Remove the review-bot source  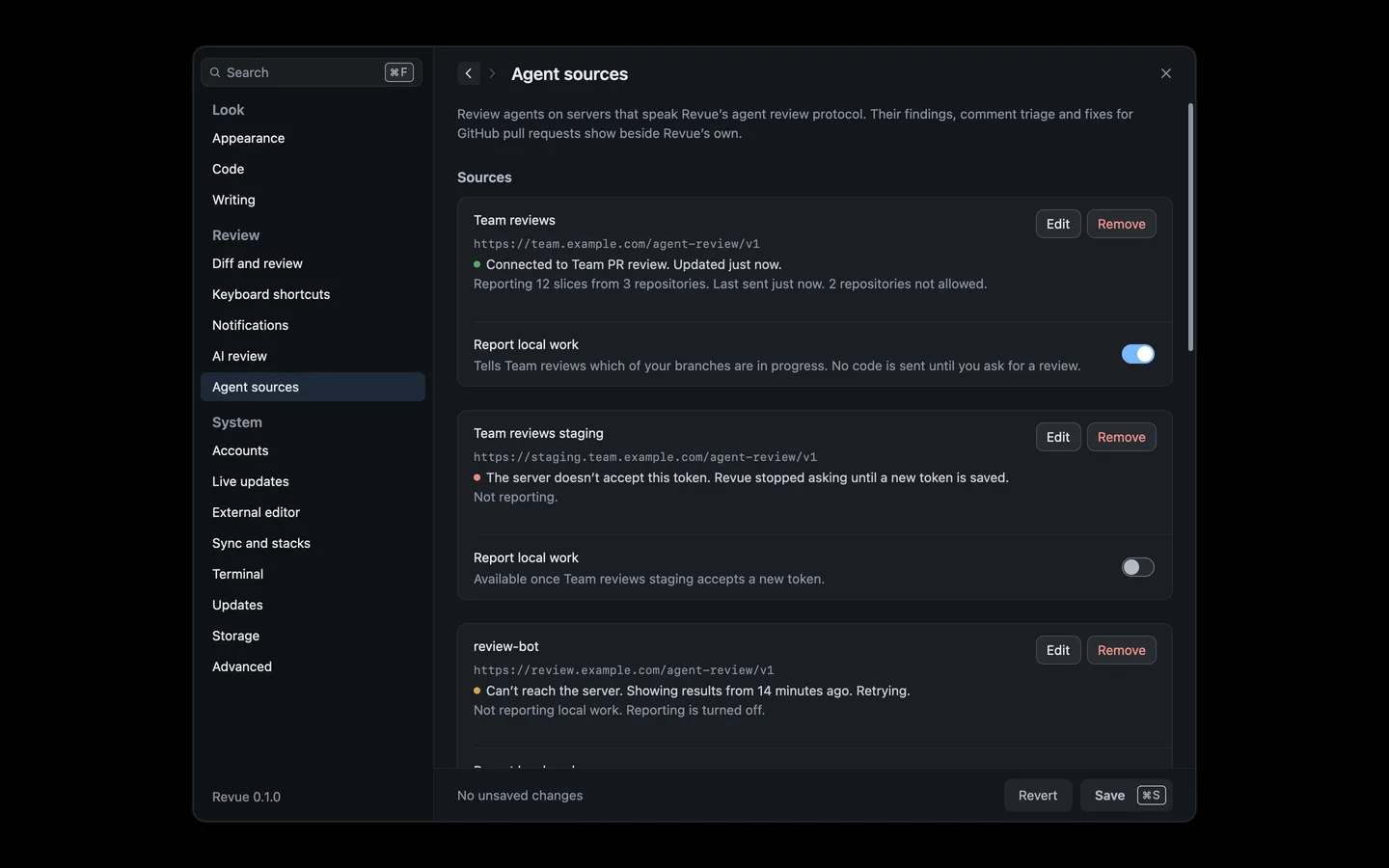pyautogui.click(x=1122, y=650)
